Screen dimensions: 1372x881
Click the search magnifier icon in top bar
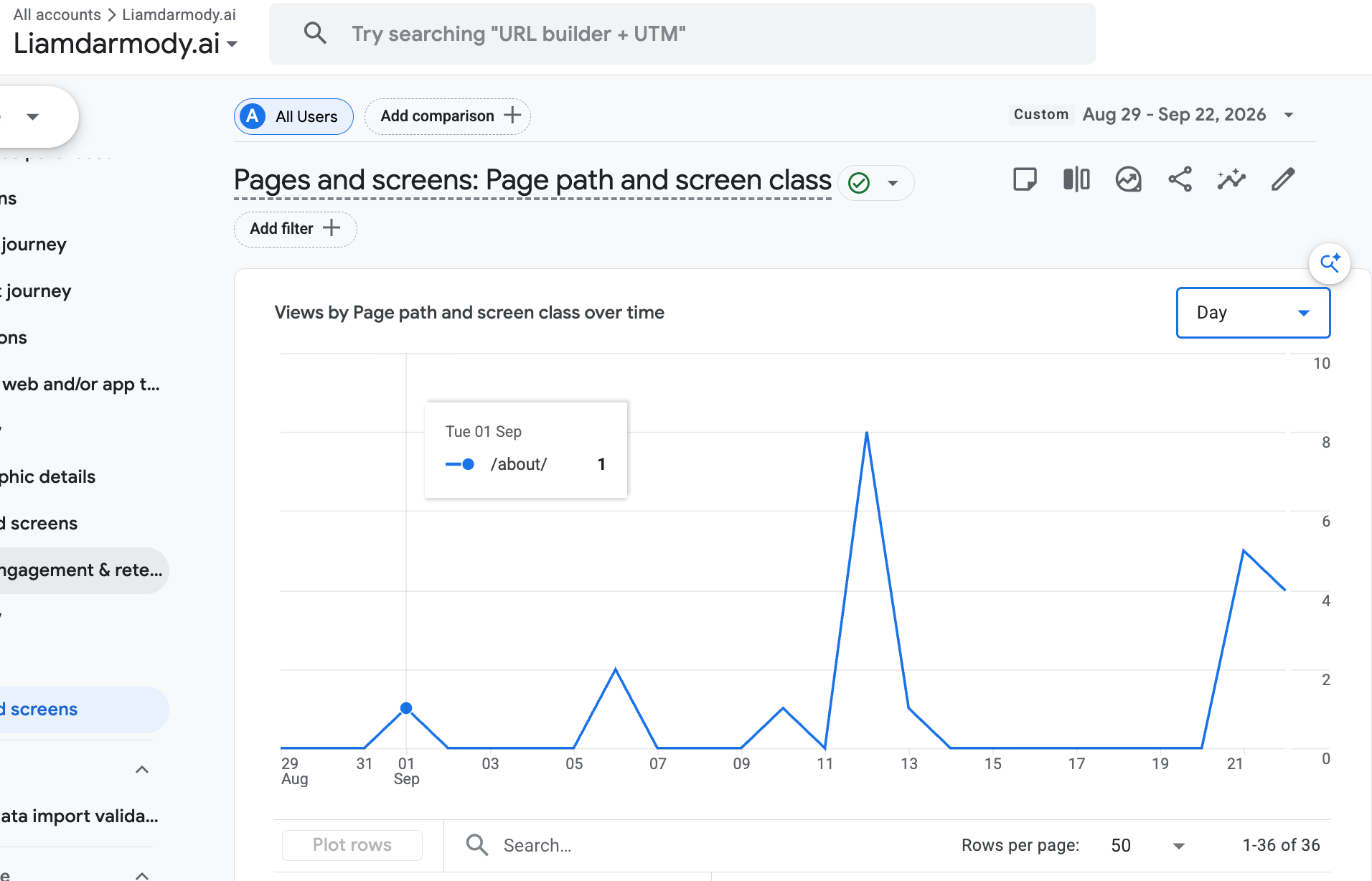click(315, 33)
